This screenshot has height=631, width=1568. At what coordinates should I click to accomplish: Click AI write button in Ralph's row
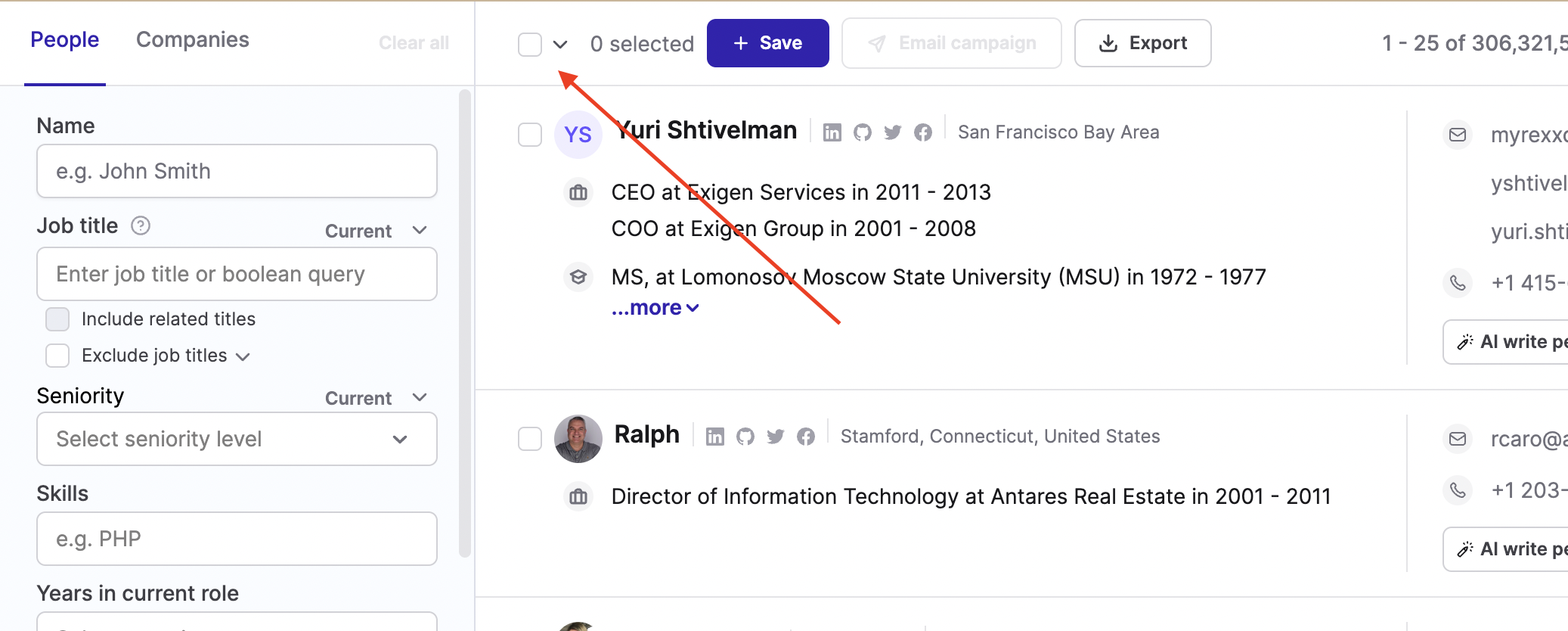[1506, 549]
